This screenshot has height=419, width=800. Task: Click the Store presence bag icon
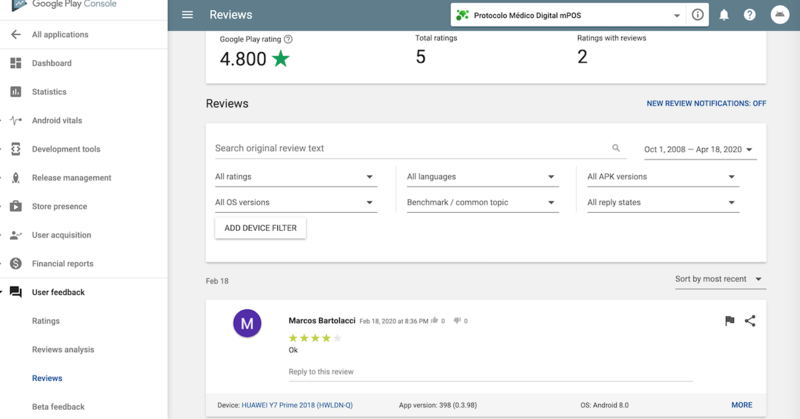pyautogui.click(x=16, y=206)
